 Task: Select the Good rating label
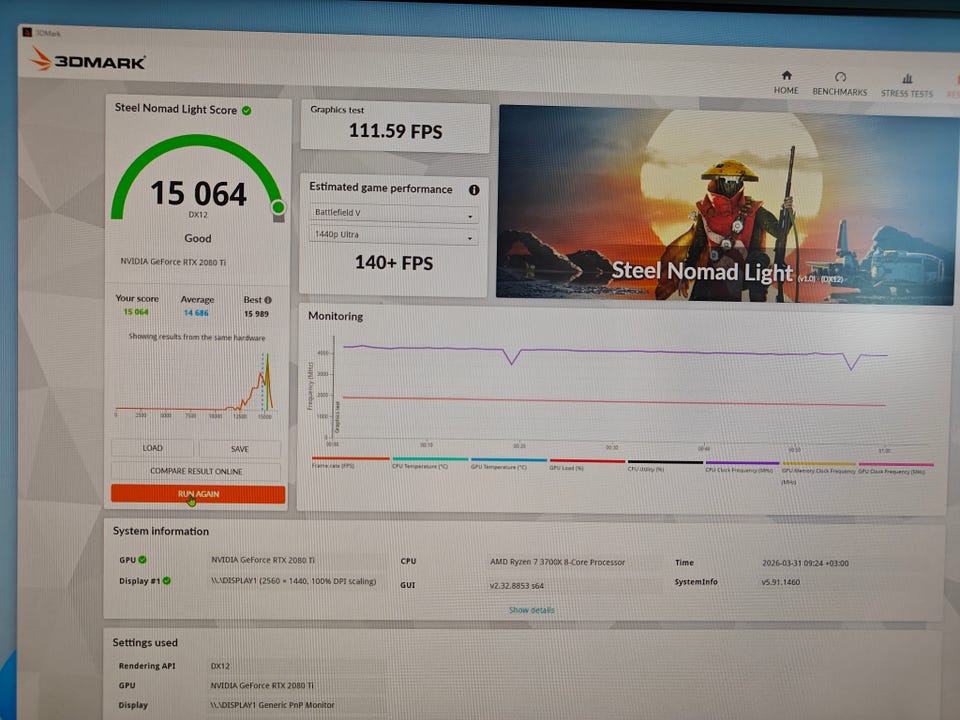[198, 238]
